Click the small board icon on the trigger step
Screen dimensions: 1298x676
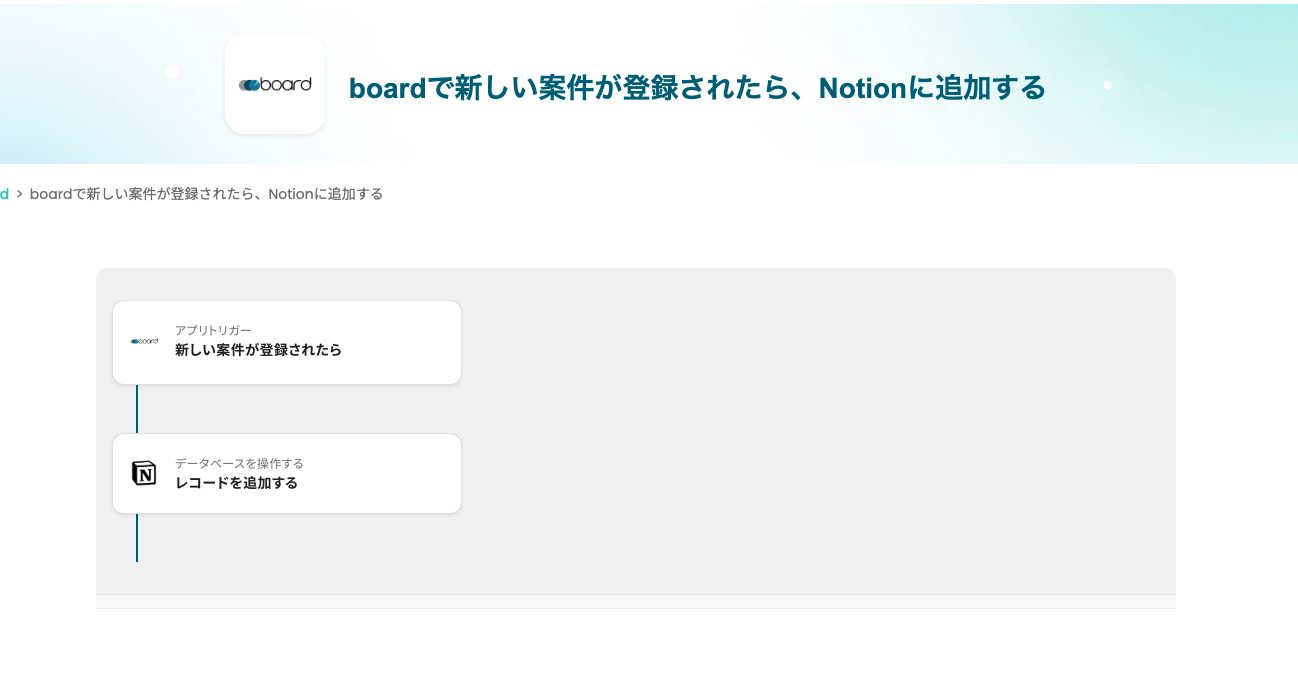tap(144, 341)
